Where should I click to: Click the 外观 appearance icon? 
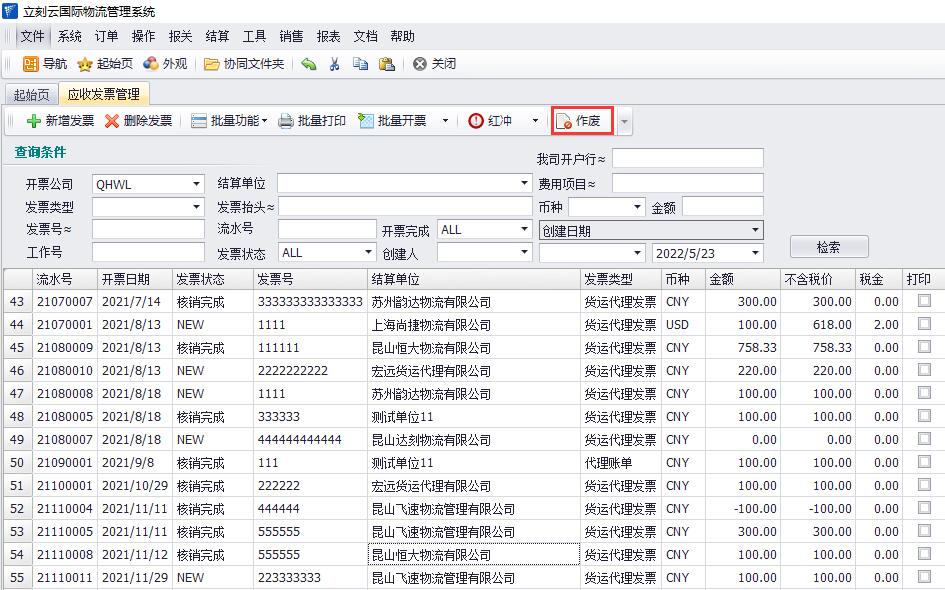pos(151,64)
